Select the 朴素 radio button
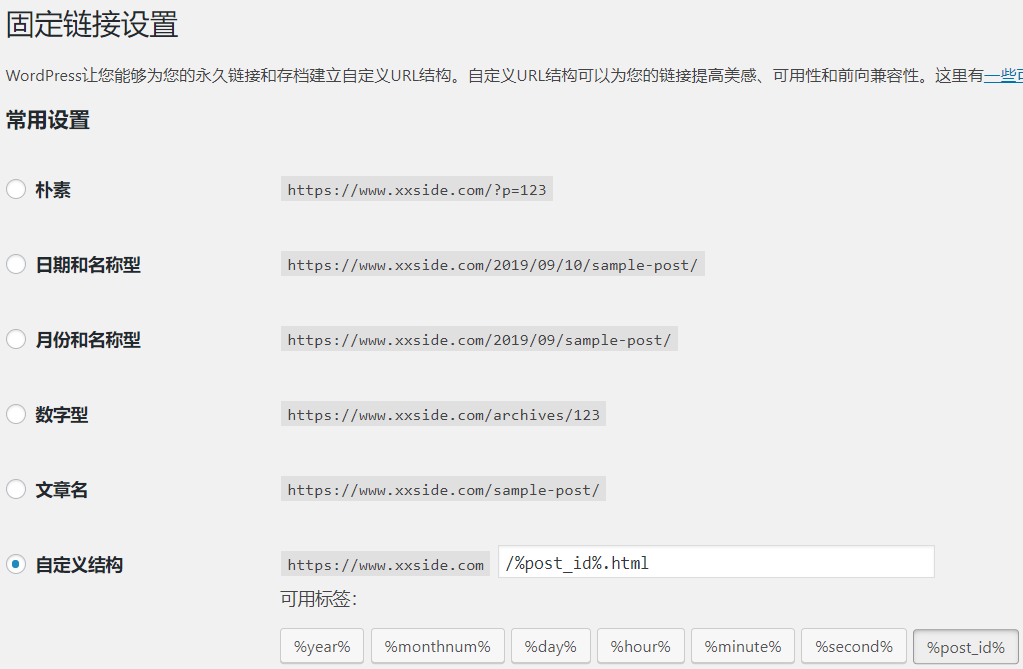Screen dimensions: 1023x669 tap(16, 189)
